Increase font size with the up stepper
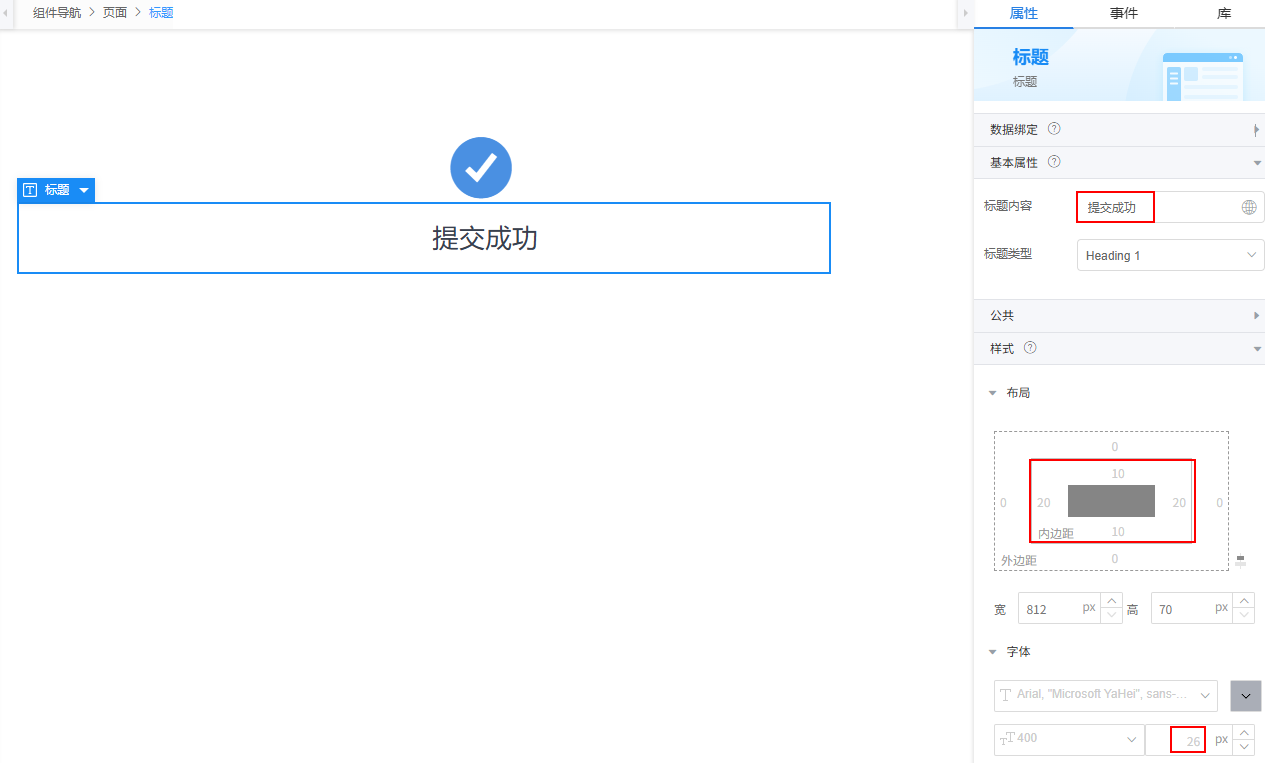This screenshot has height=763, width=1265. click(1244, 732)
